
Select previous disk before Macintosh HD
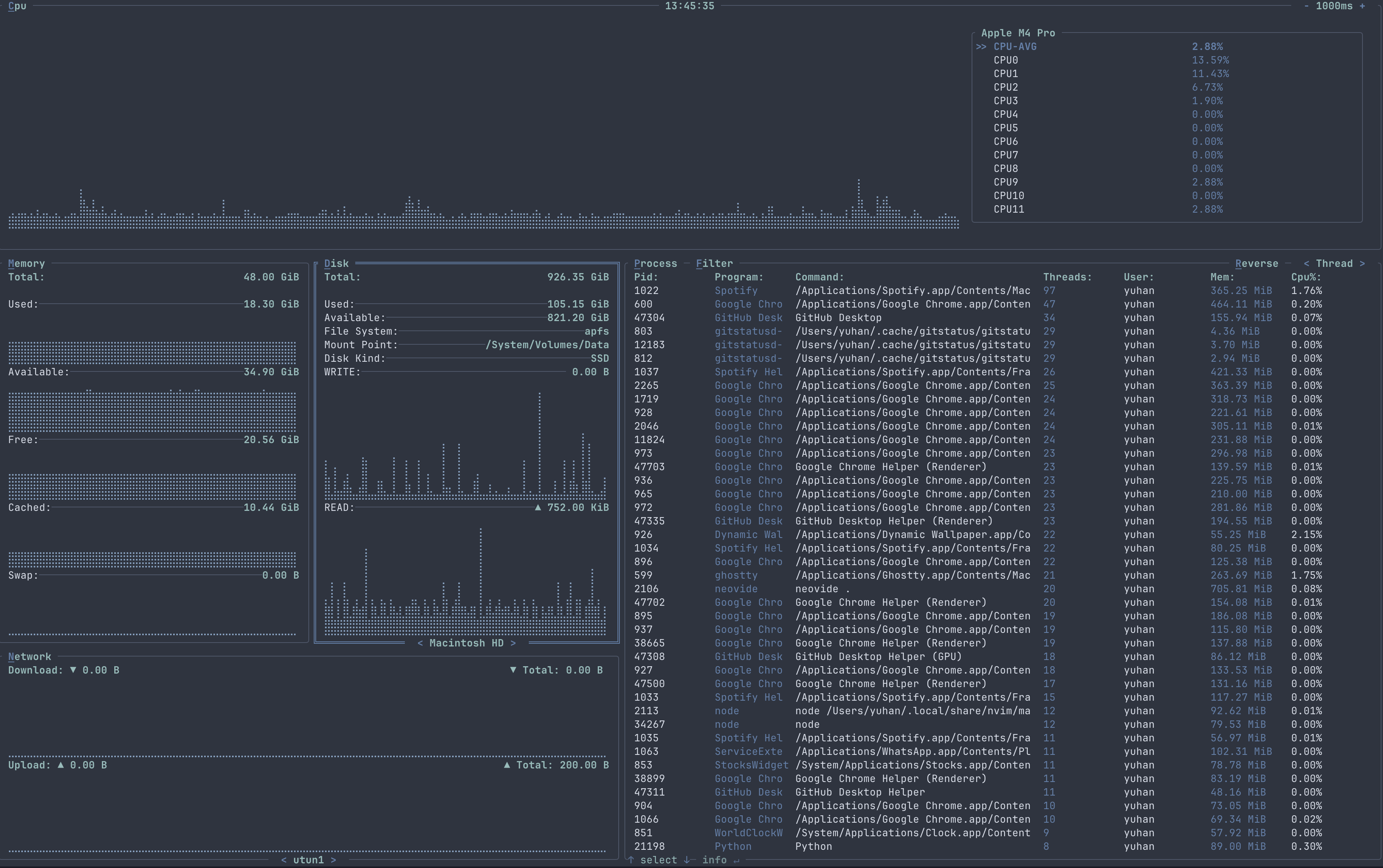(x=420, y=643)
